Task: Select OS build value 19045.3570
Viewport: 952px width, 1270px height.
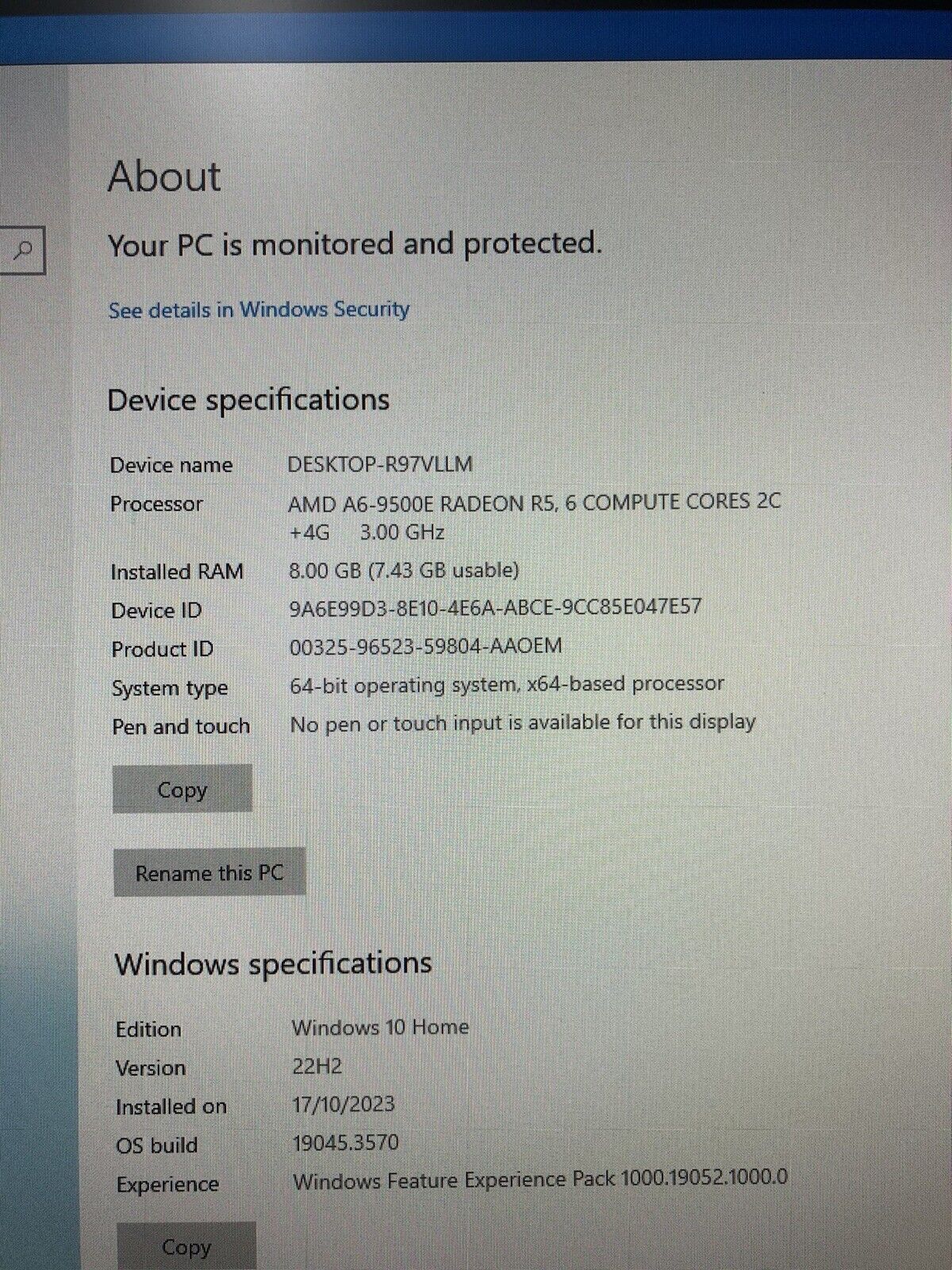Action: (x=346, y=1142)
